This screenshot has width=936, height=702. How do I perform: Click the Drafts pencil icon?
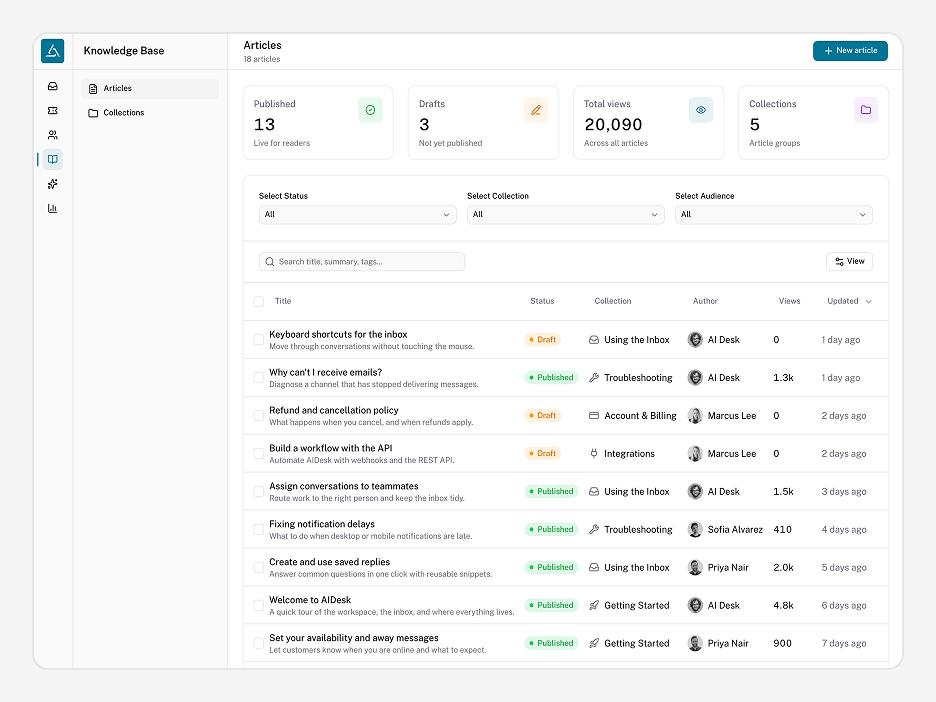click(535, 110)
